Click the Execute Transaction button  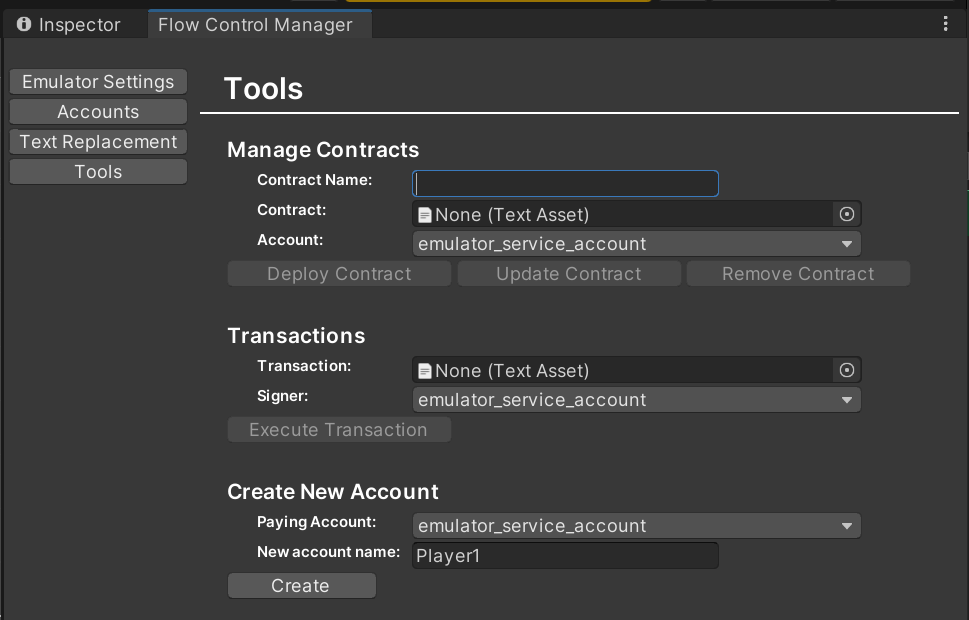(x=339, y=429)
